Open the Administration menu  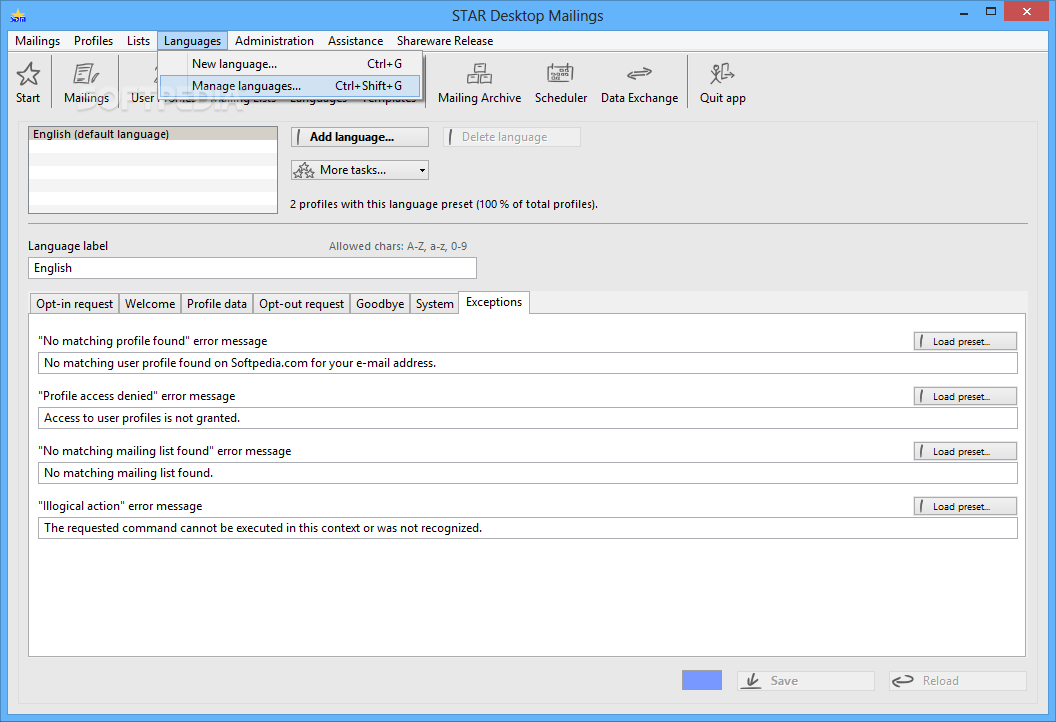point(274,40)
